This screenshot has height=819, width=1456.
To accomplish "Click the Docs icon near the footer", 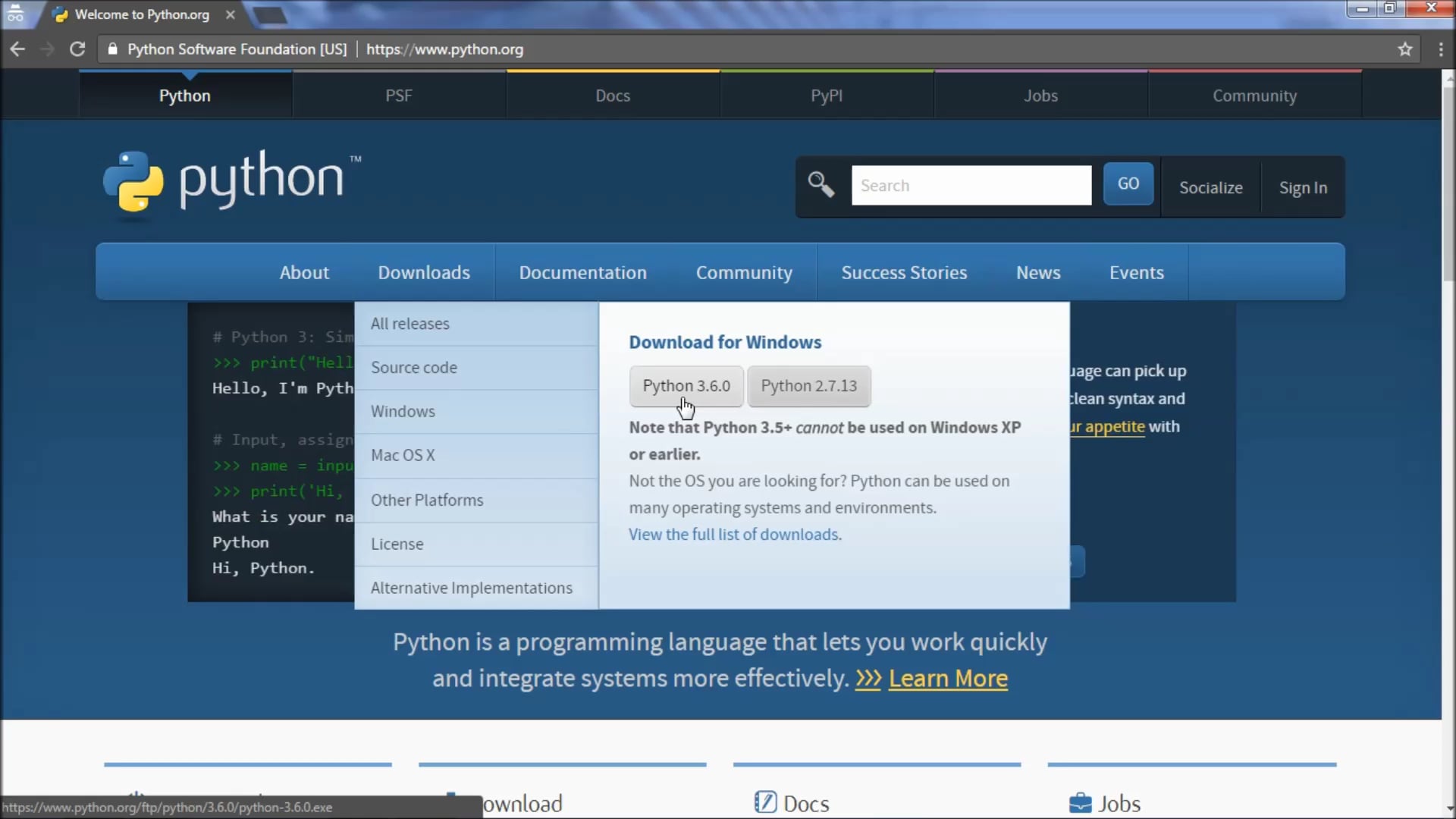I will click(766, 802).
